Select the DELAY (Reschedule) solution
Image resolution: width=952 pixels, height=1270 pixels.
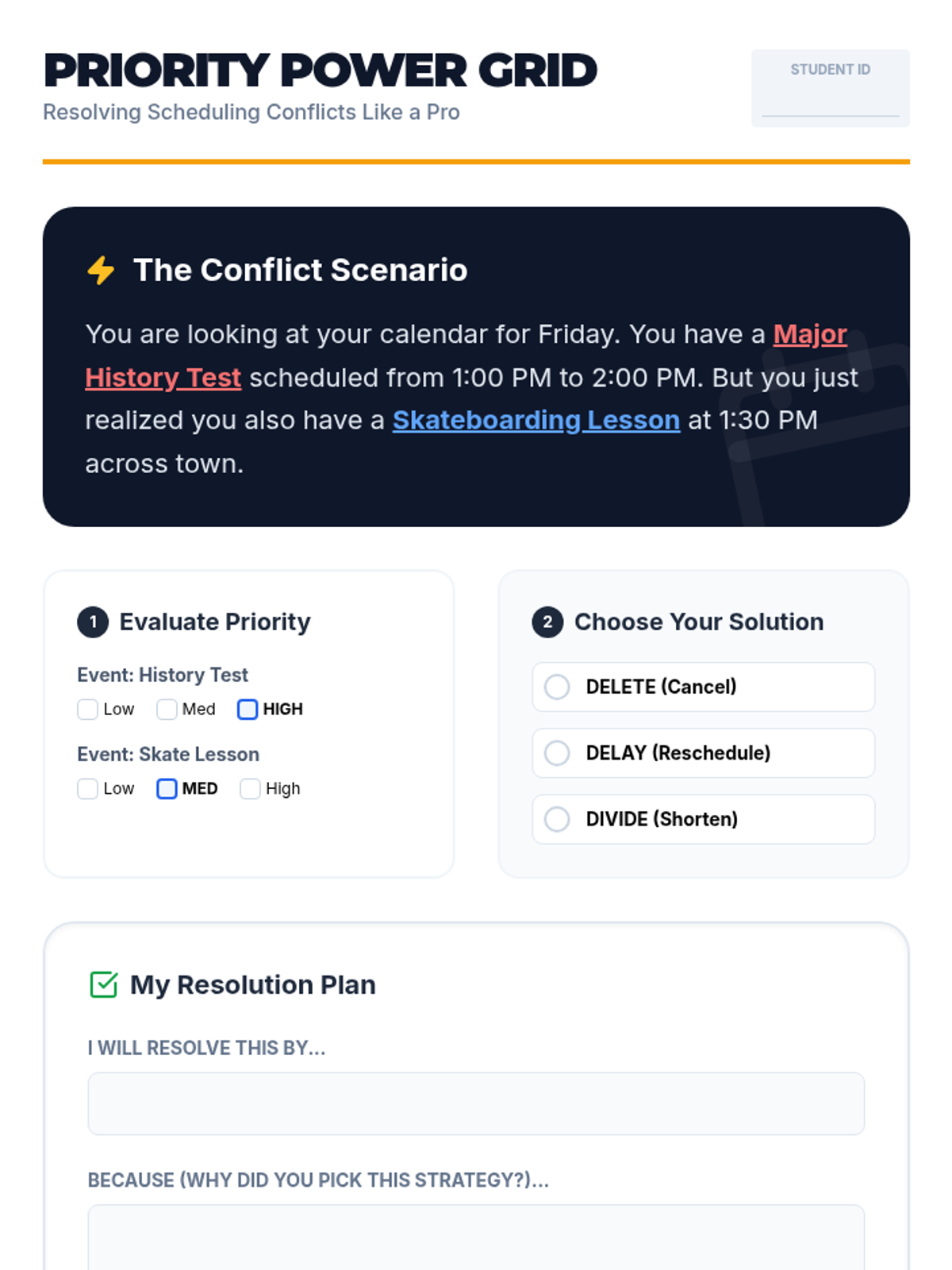click(557, 752)
